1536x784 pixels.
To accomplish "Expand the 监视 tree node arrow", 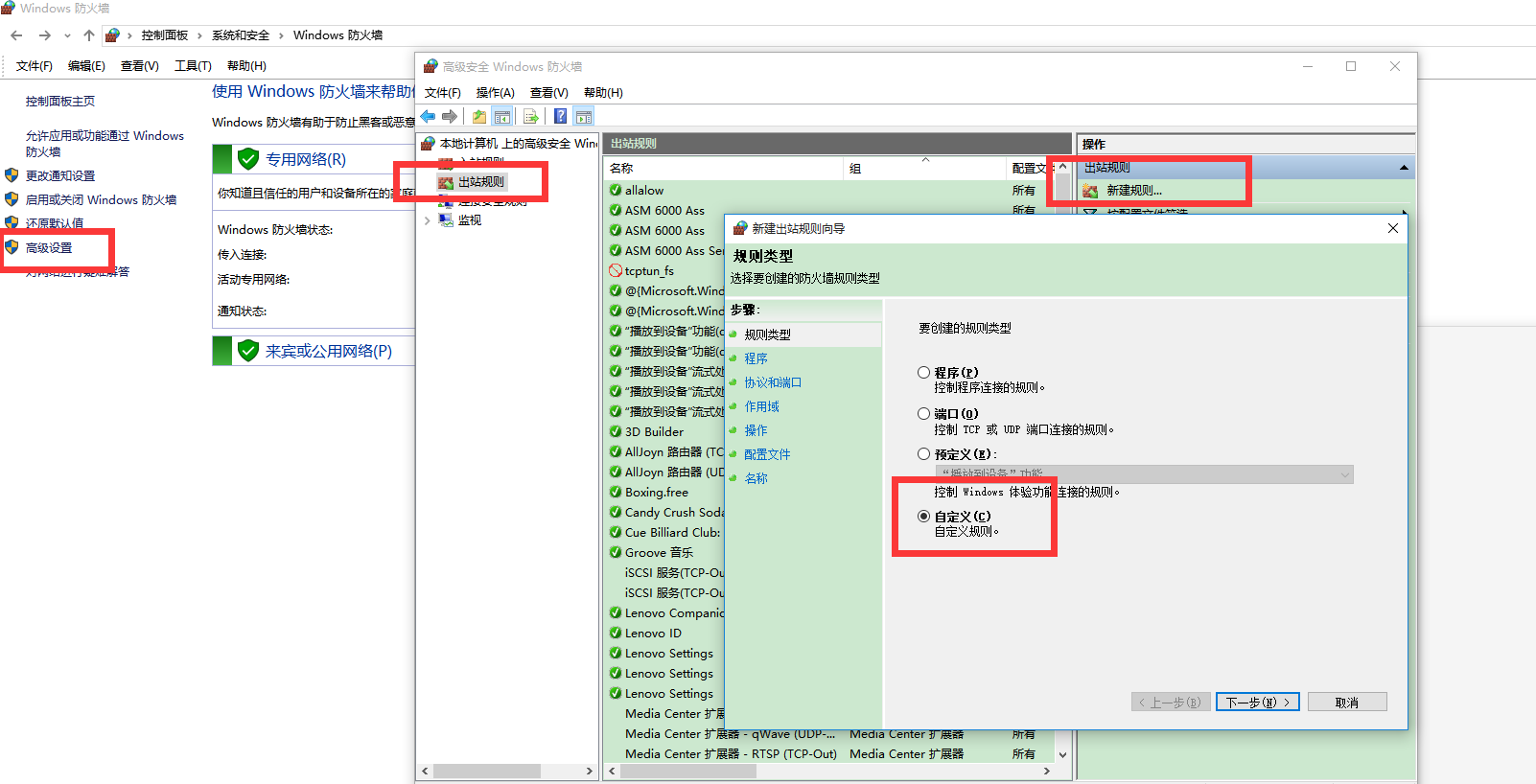I will [x=428, y=220].
